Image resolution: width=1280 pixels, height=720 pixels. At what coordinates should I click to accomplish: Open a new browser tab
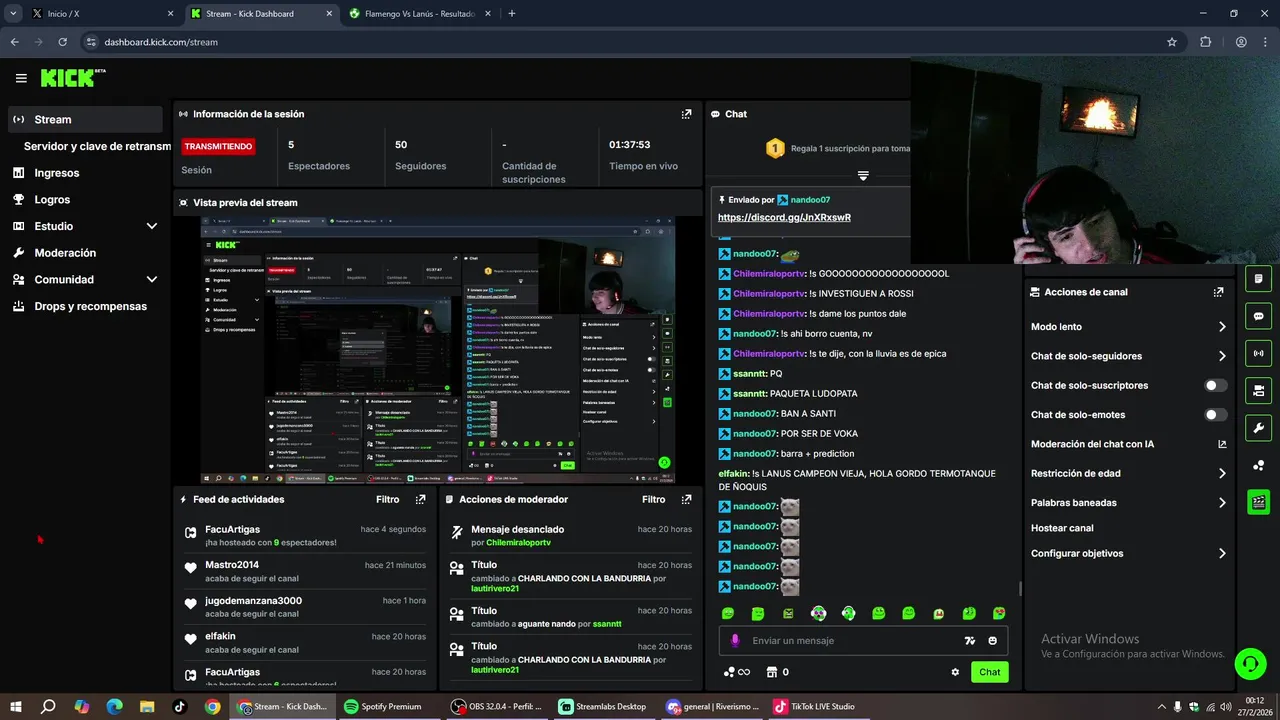512,14
